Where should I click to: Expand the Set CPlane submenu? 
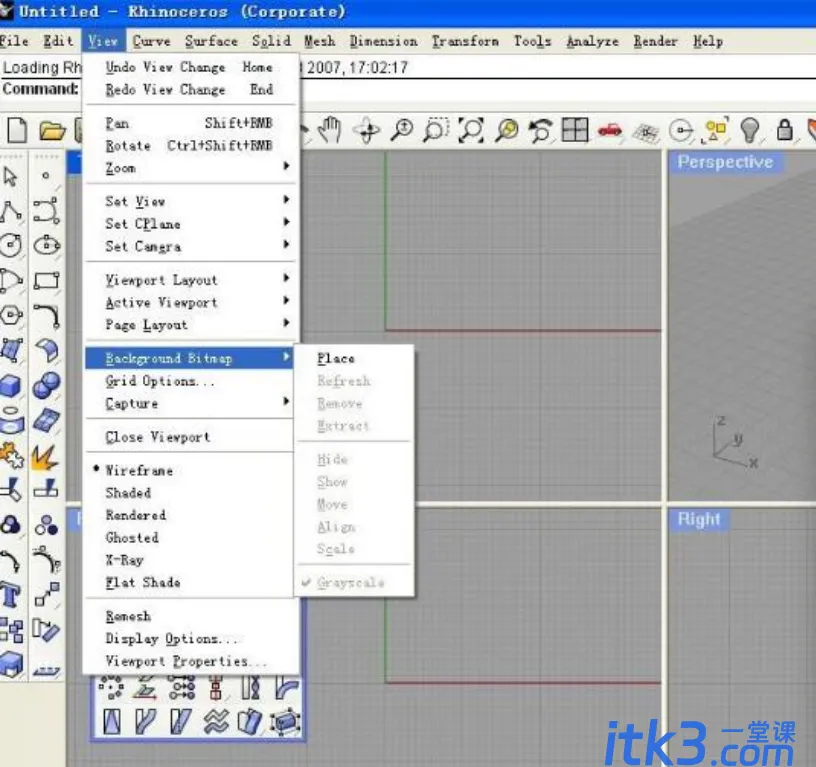tap(192, 224)
